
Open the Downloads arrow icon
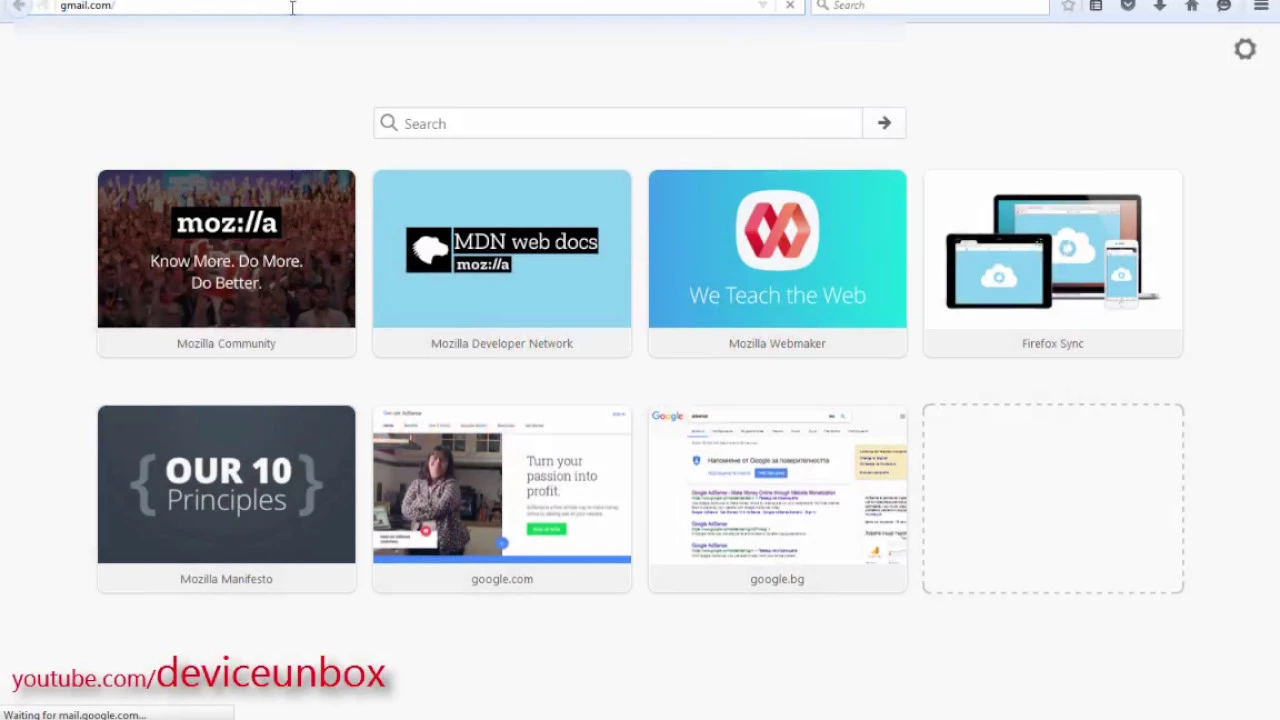1160,6
